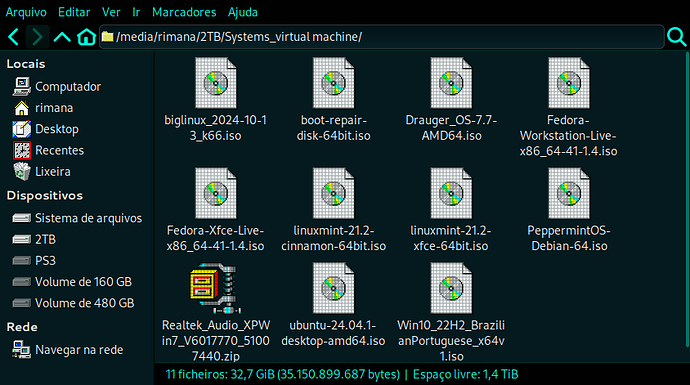Select Computador label in Locais
690x385 pixels.
[68, 87]
